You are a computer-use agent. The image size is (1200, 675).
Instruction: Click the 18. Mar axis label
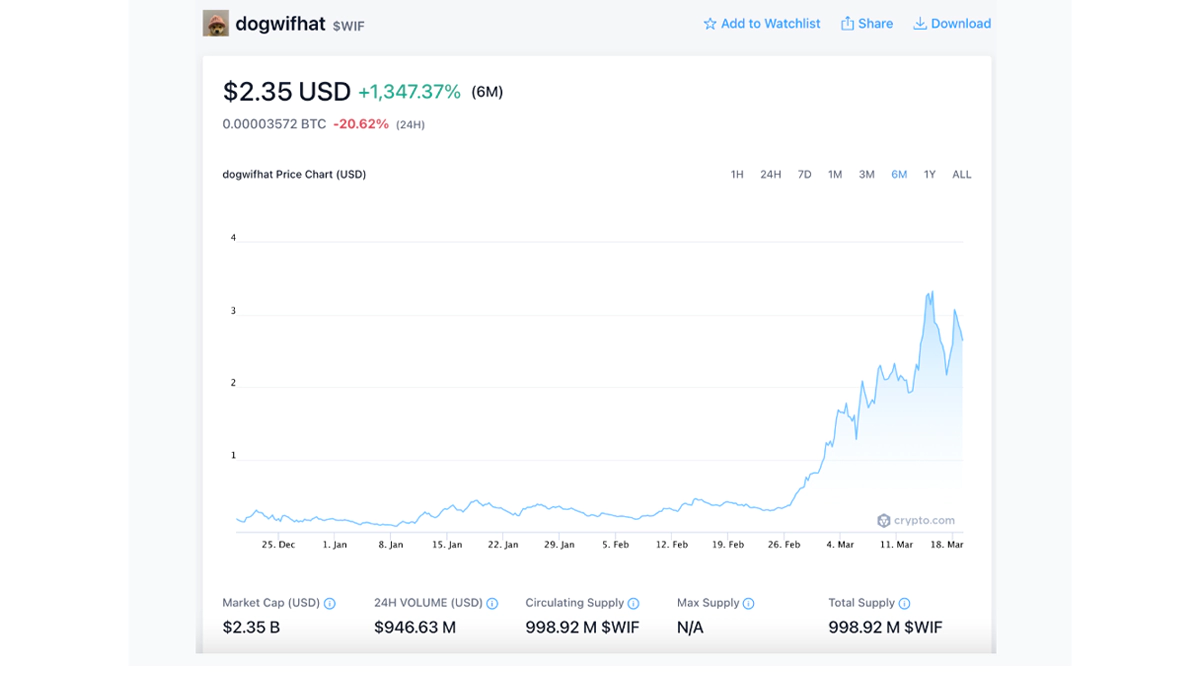947,545
